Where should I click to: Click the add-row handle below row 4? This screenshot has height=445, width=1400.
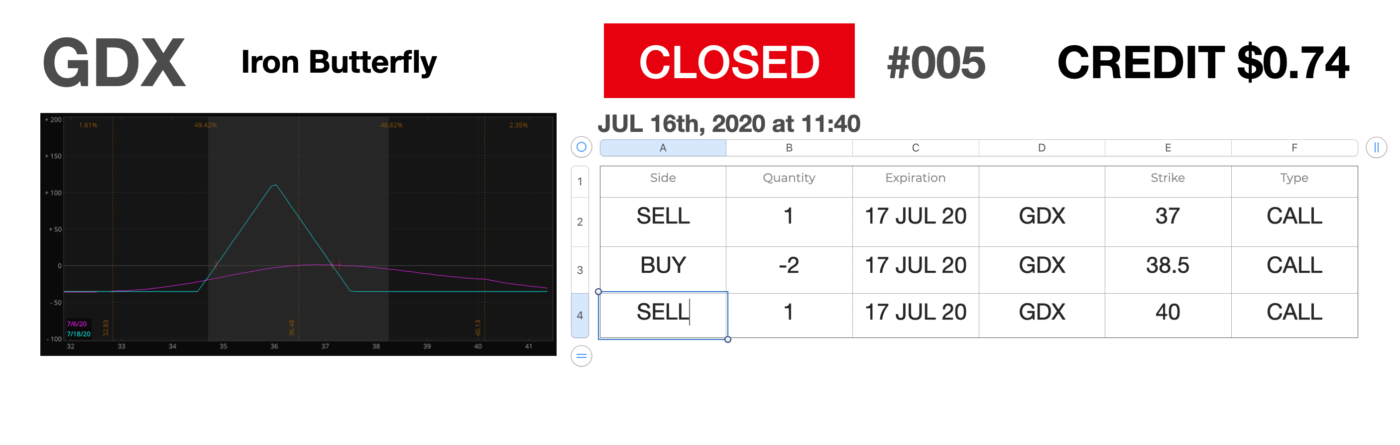[x=581, y=355]
